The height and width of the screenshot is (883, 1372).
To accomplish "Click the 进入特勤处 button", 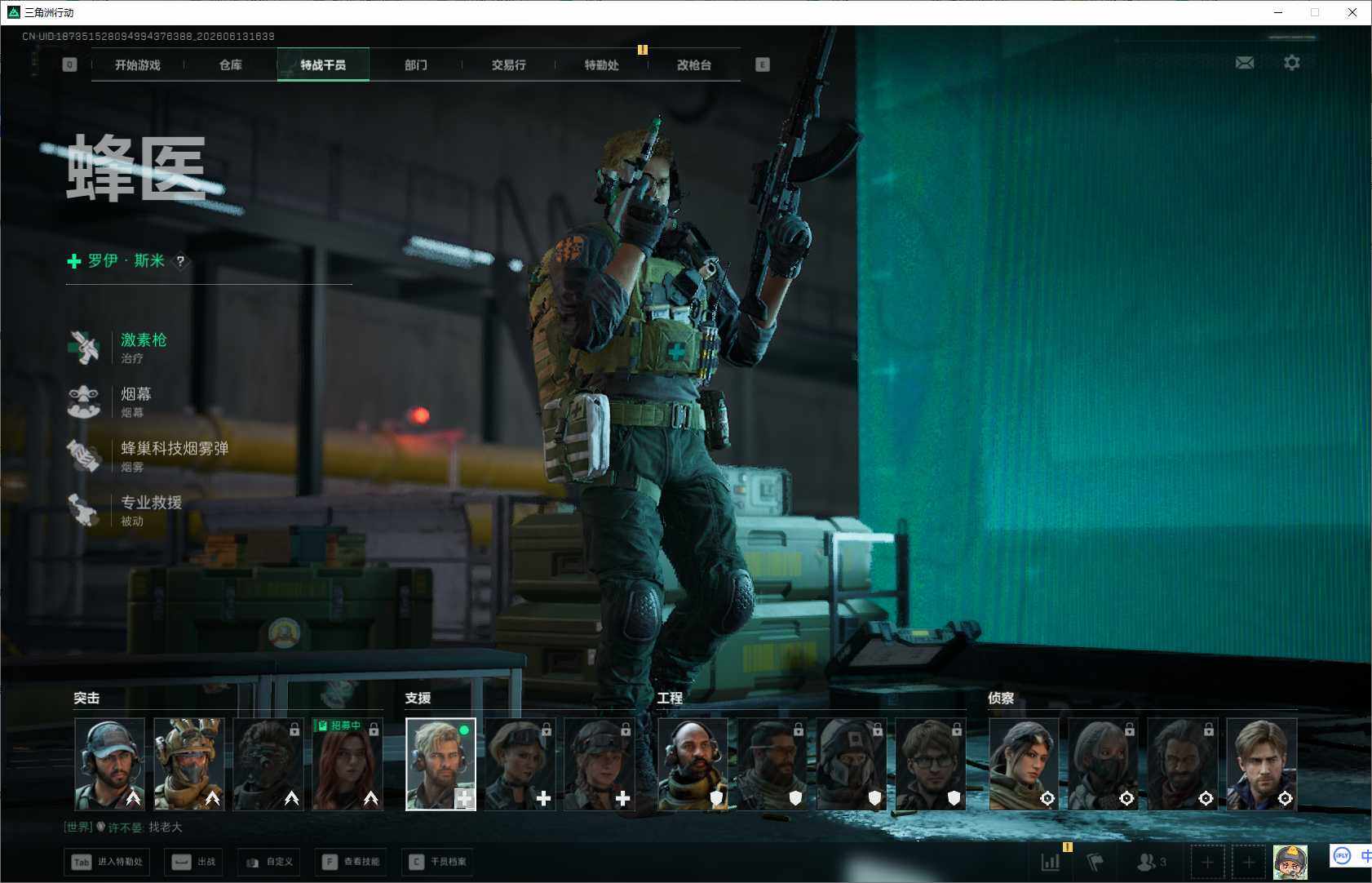I will (x=107, y=862).
